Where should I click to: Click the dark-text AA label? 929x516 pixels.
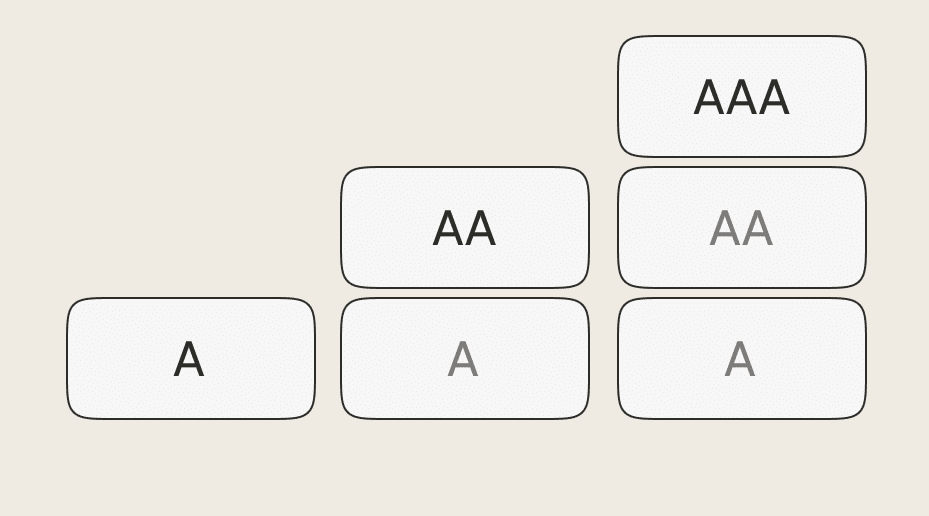click(x=464, y=229)
